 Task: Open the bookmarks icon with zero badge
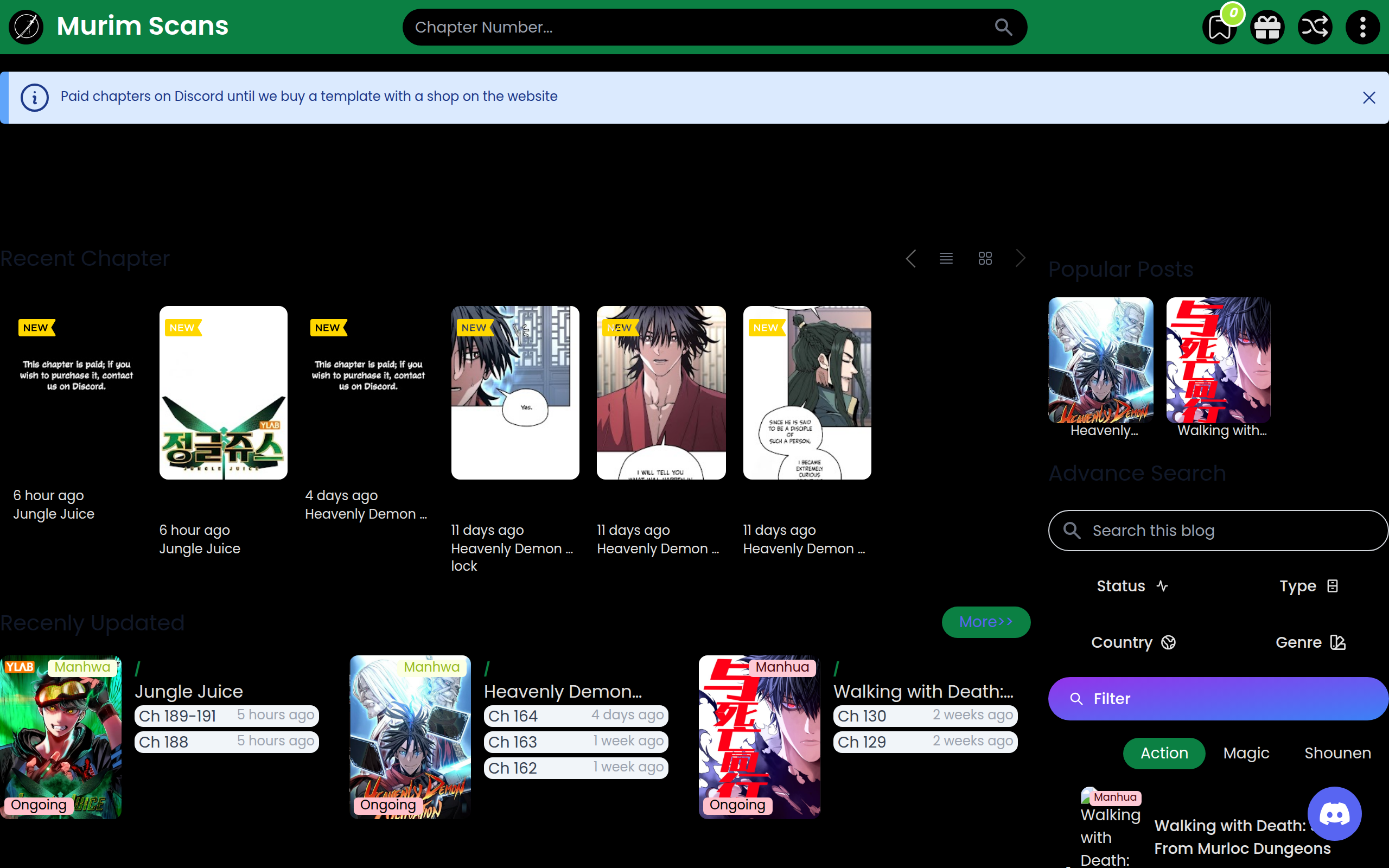[1220, 27]
